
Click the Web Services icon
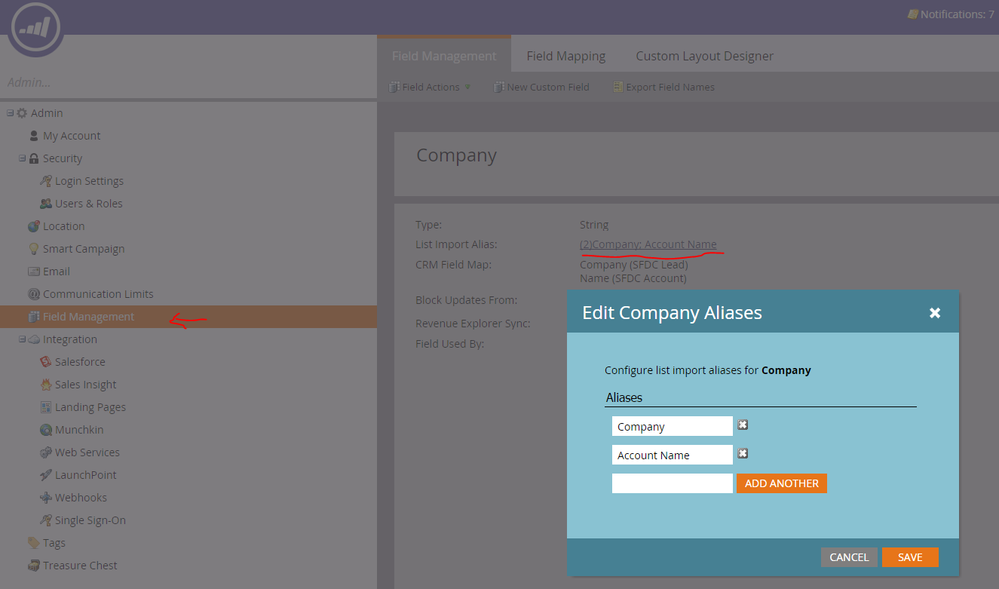(x=46, y=452)
